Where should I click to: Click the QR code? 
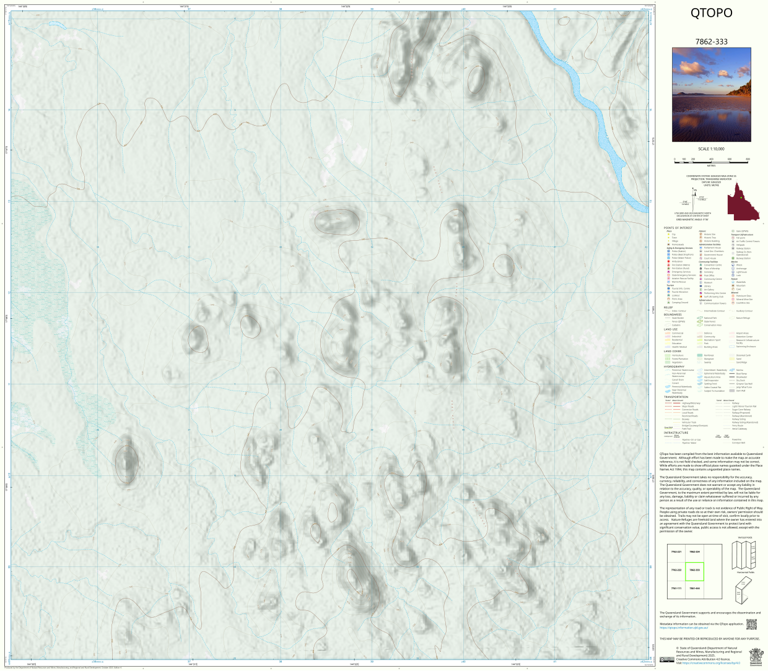(751, 624)
